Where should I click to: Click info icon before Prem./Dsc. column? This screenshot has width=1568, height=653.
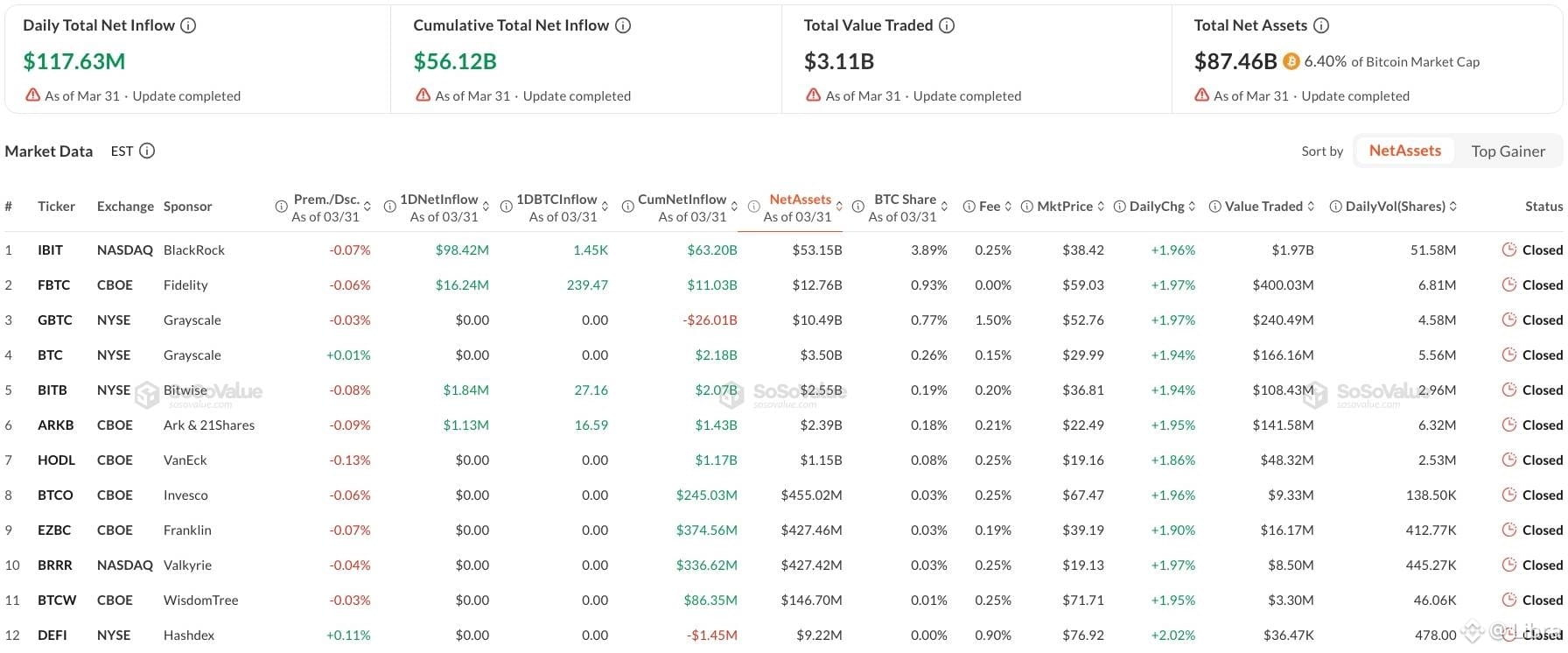pos(281,207)
